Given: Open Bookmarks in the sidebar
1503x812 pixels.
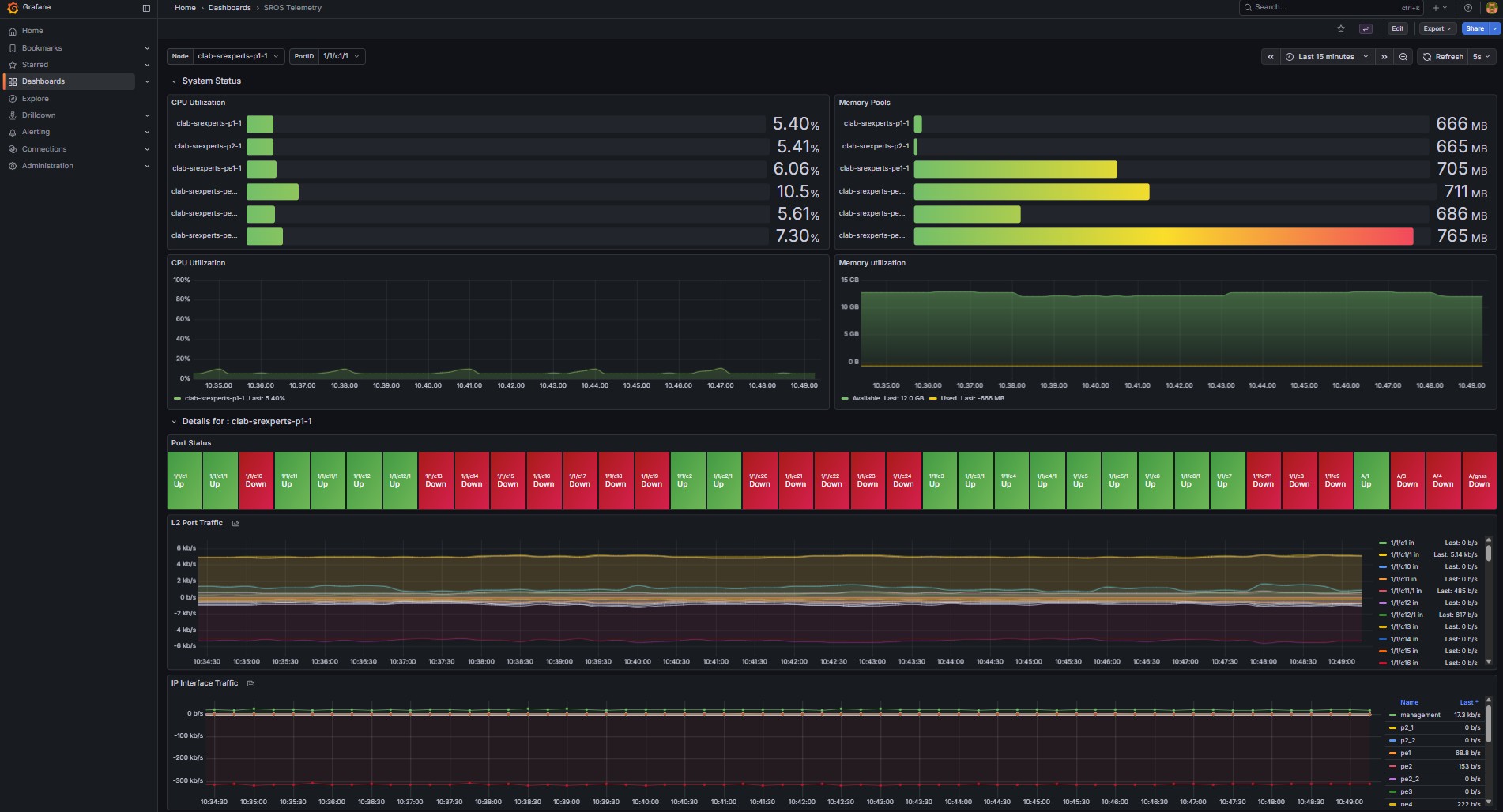Looking at the screenshot, I should point(42,48).
